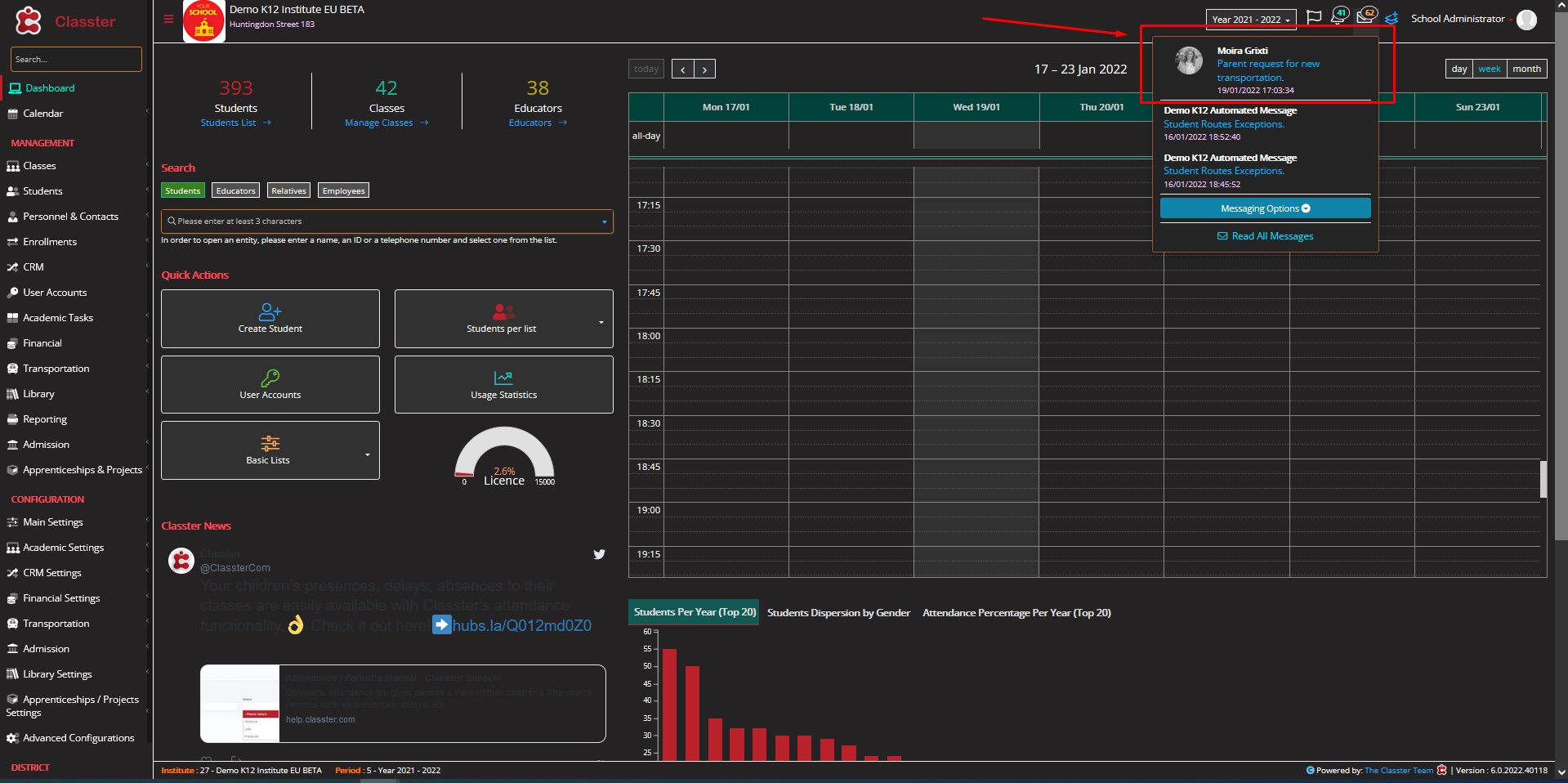The width and height of the screenshot is (1568, 783).
Task: Select the Educators search filter
Action: tap(235, 190)
